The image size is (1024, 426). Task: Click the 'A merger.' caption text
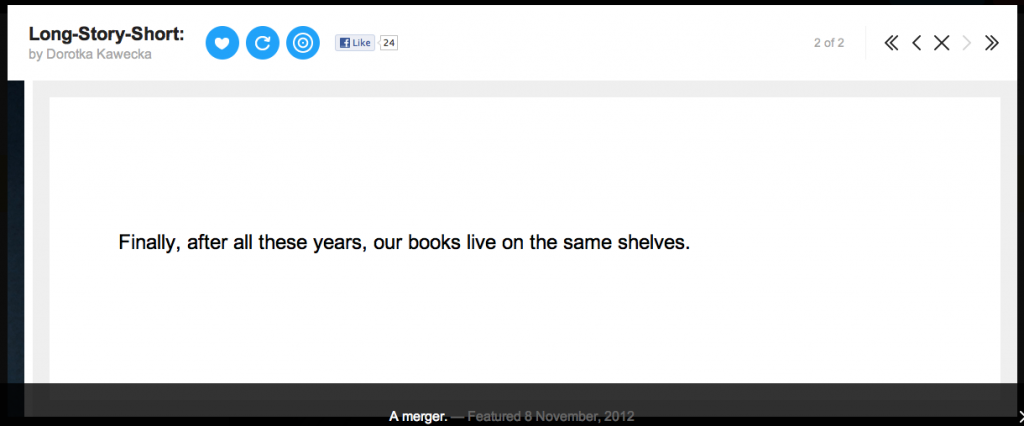pos(419,416)
